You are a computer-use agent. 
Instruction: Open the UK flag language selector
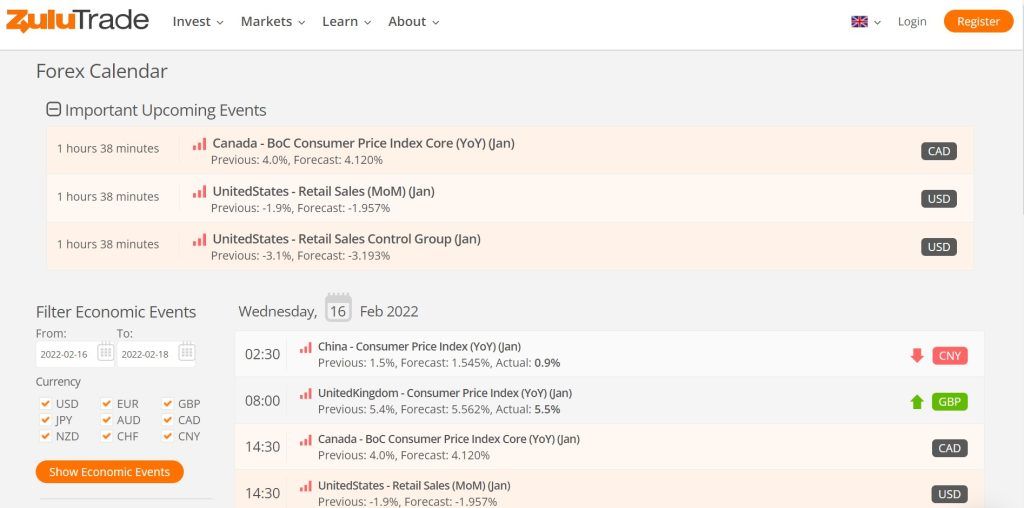866,22
